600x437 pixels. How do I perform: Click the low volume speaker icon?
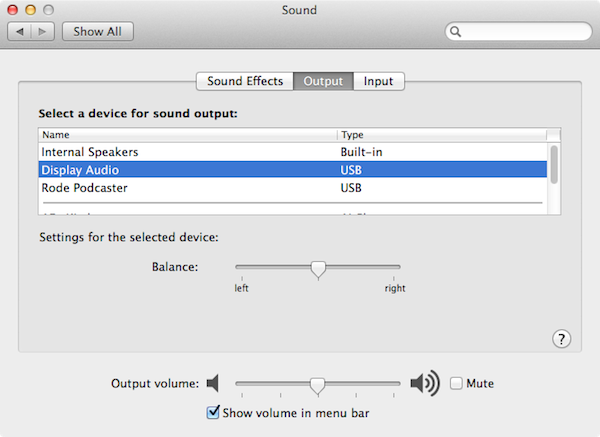click(213, 383)
